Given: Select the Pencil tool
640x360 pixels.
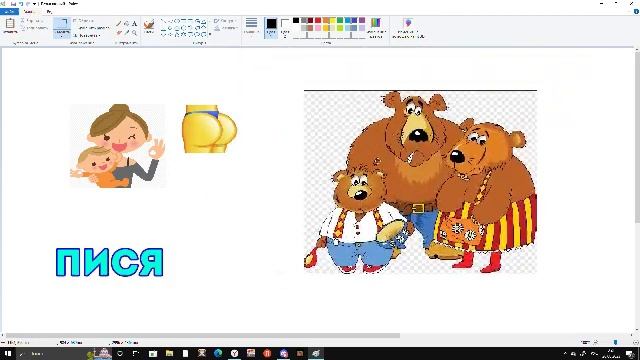Looking at the screenshot, I should pyautogui.click(x=119, y=24).
